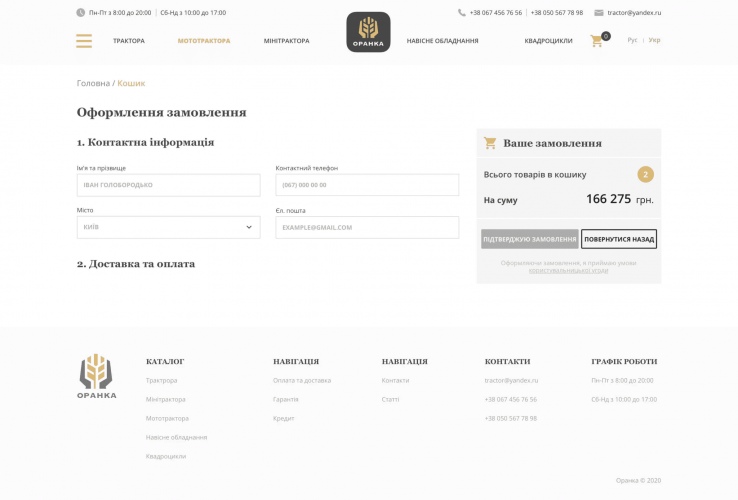Expand the Місто city dropdown
This screenshot has width=738, height=500.
click(168, 227)
